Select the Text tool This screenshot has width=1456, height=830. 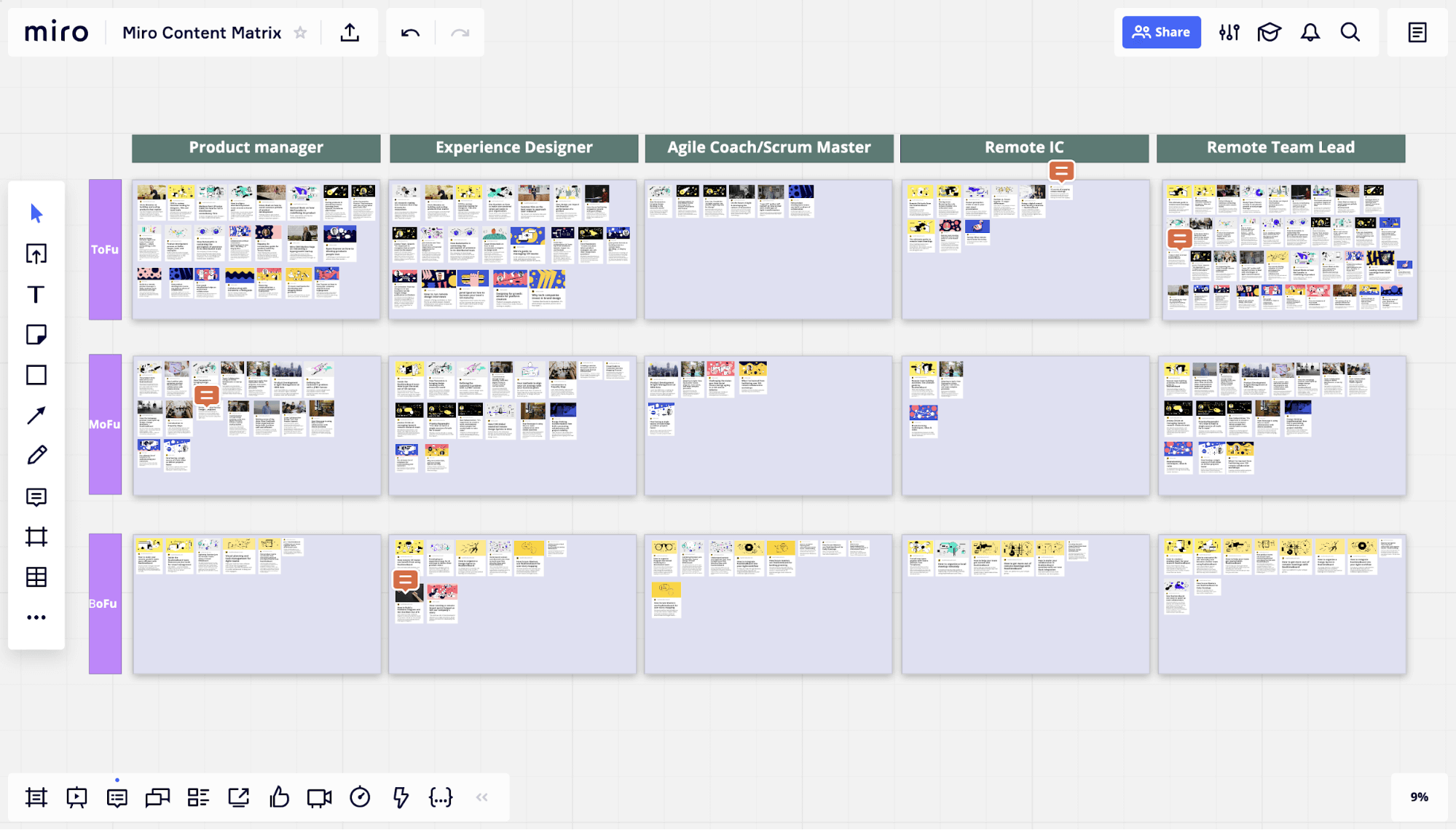pos(36,294)
